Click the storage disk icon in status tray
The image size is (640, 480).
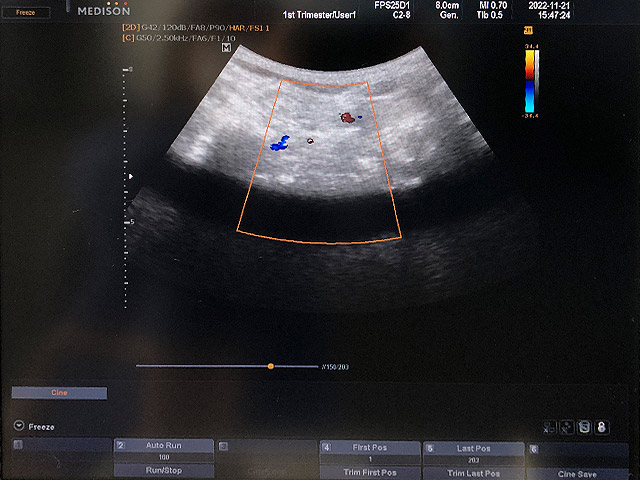[x=586, y=427]
